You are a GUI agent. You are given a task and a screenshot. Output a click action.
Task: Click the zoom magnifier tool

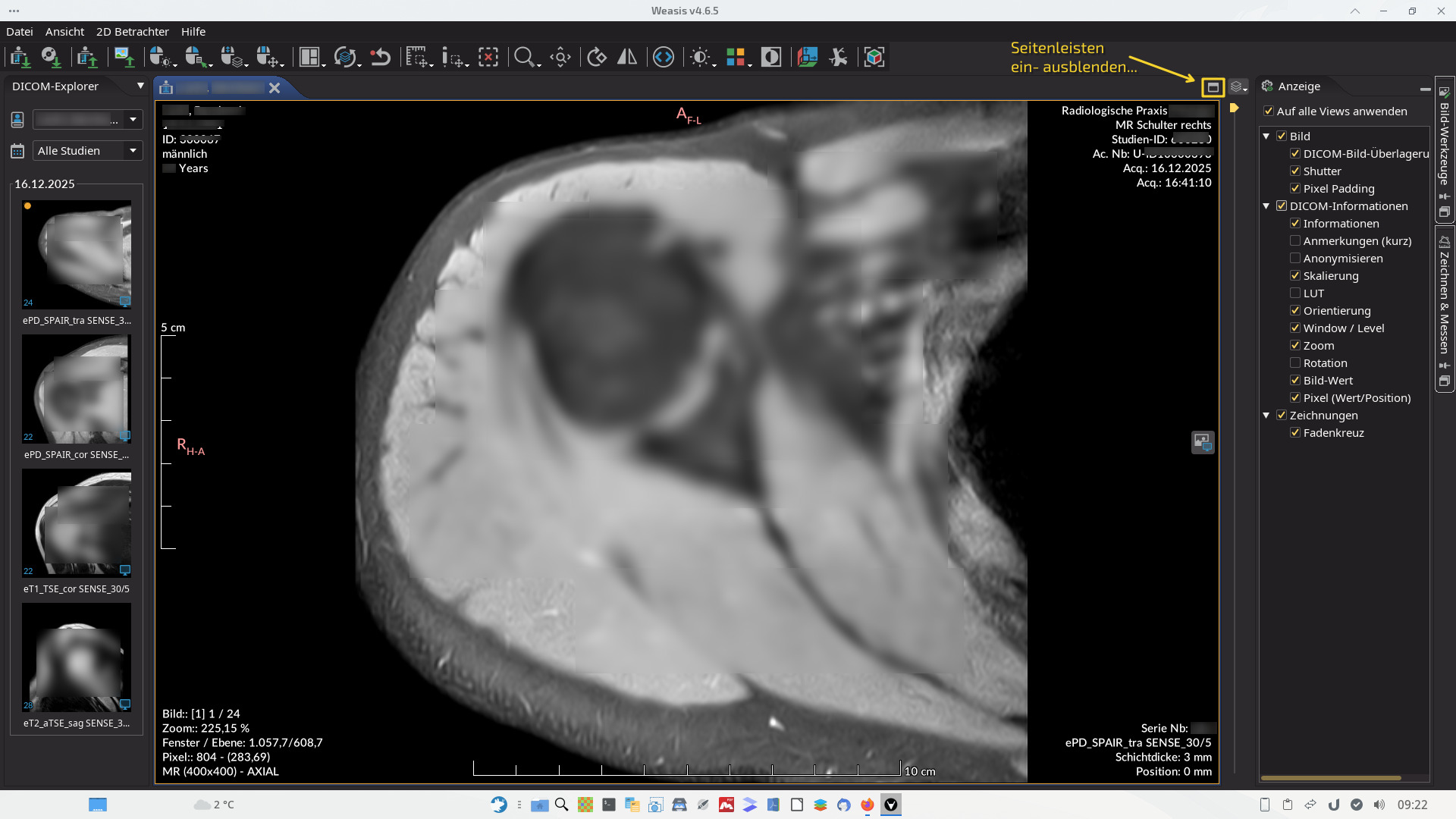click(524, 58)
